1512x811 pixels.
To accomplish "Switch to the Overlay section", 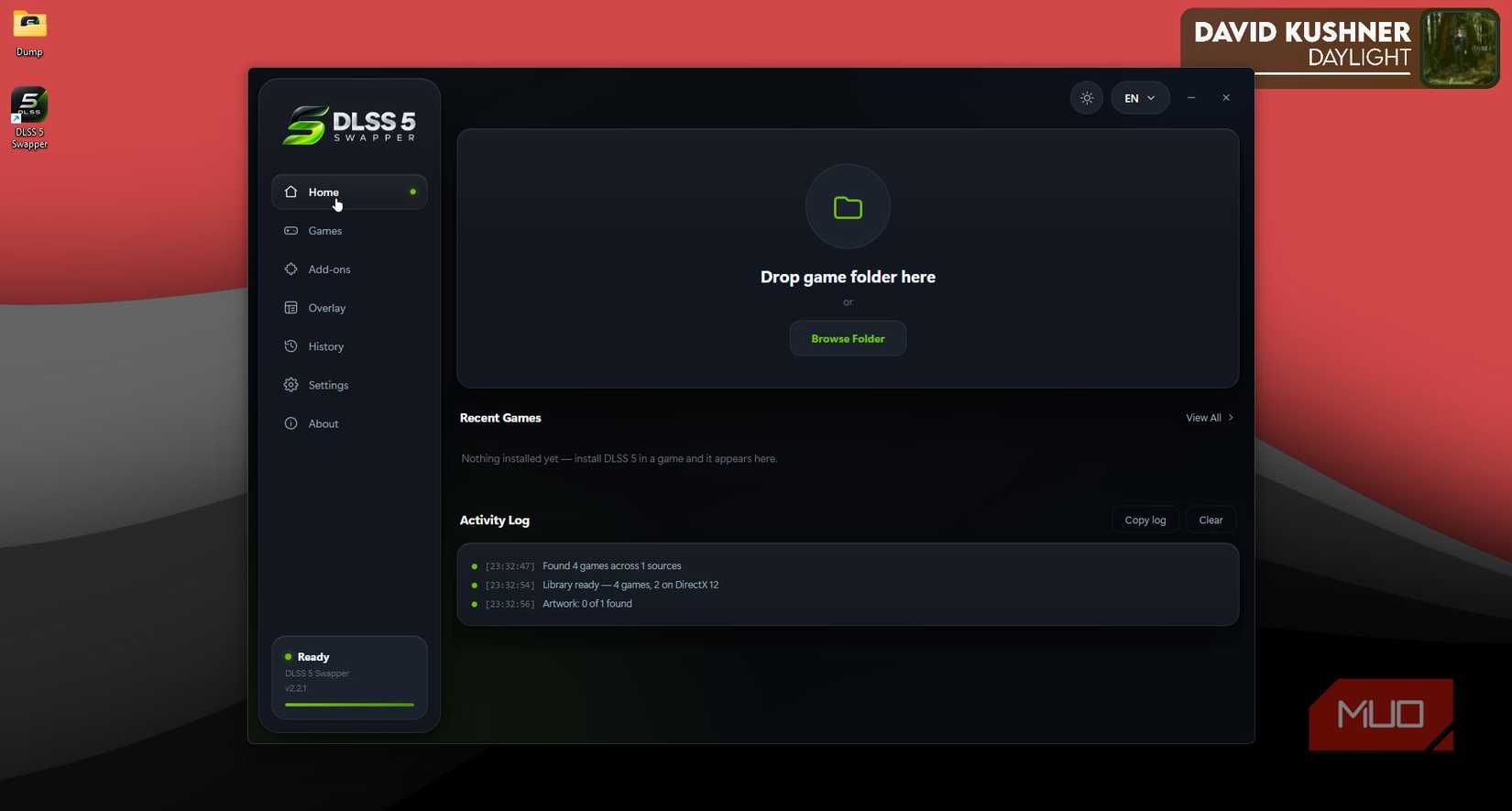I will [x=349, y=308].
